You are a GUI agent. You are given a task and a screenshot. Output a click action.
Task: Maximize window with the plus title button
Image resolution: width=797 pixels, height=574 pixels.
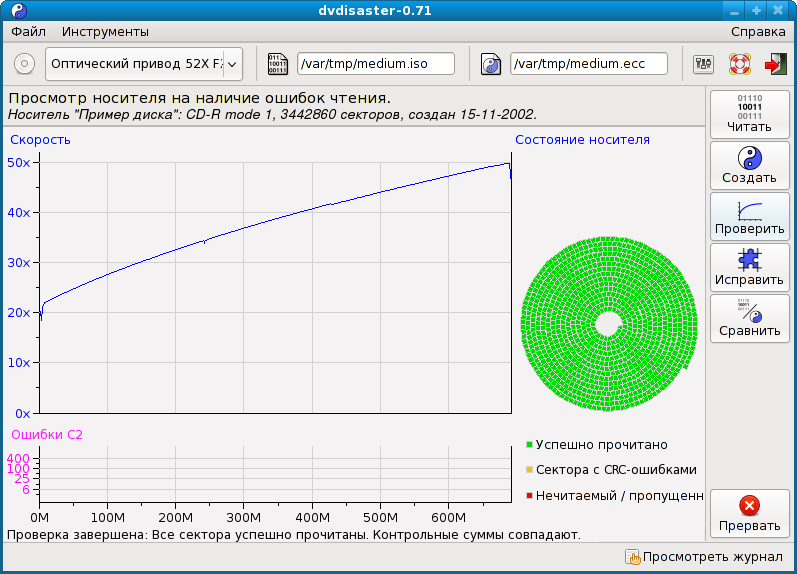click(x=756, y=10)
